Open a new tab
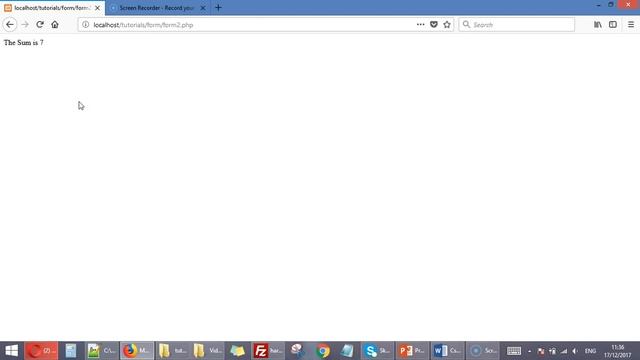Image resolution: width=640 pixels, height=360 pixels. pyautogui.click(x=218, y=8)
